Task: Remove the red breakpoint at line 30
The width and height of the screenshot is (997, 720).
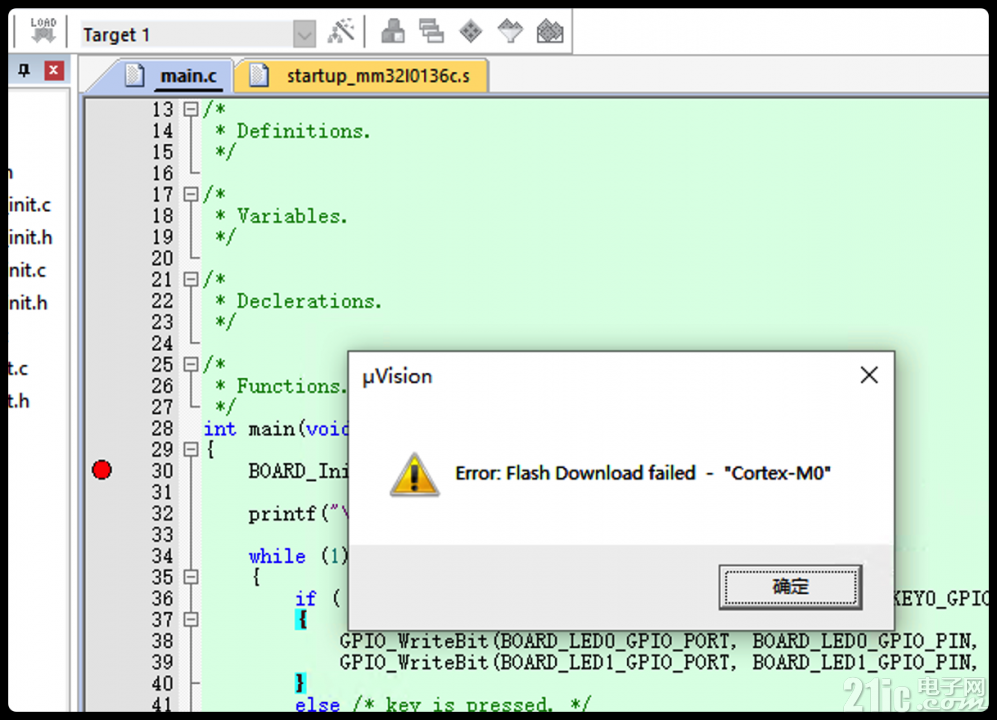Action: 102,470
